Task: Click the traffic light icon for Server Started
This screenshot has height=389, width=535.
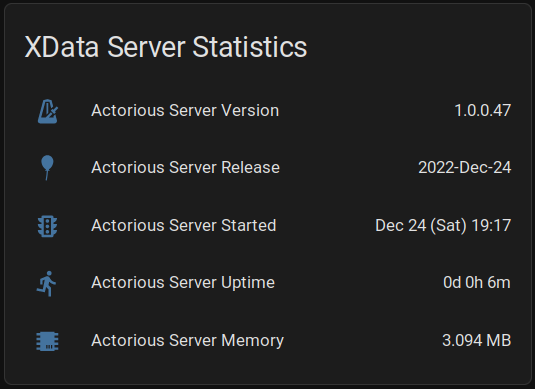Action: (47, 226)
